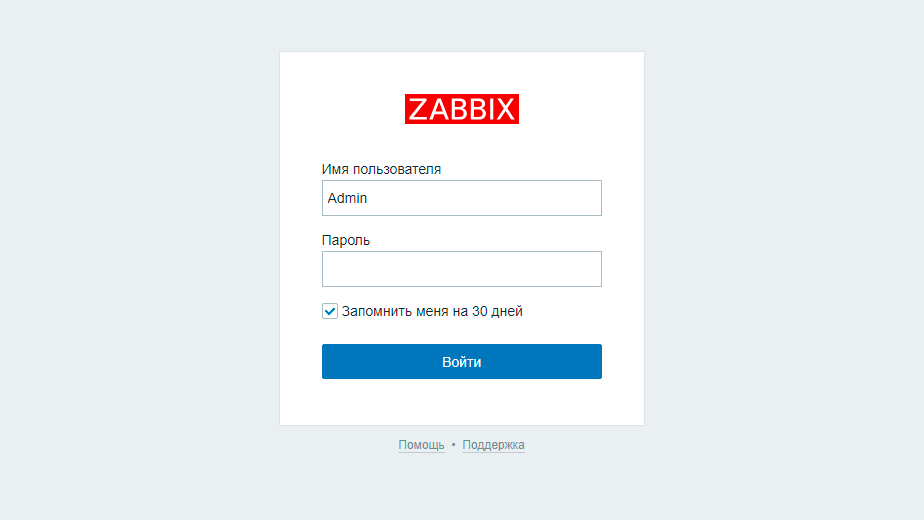Viewport: 924px width, 520px height.
Task: Focus the Имя пользователя input field
Action: tap(461, 198)
